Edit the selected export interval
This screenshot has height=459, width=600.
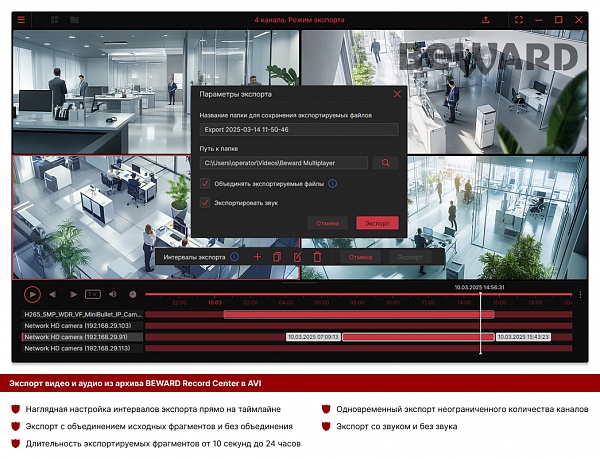coord(297,257)
